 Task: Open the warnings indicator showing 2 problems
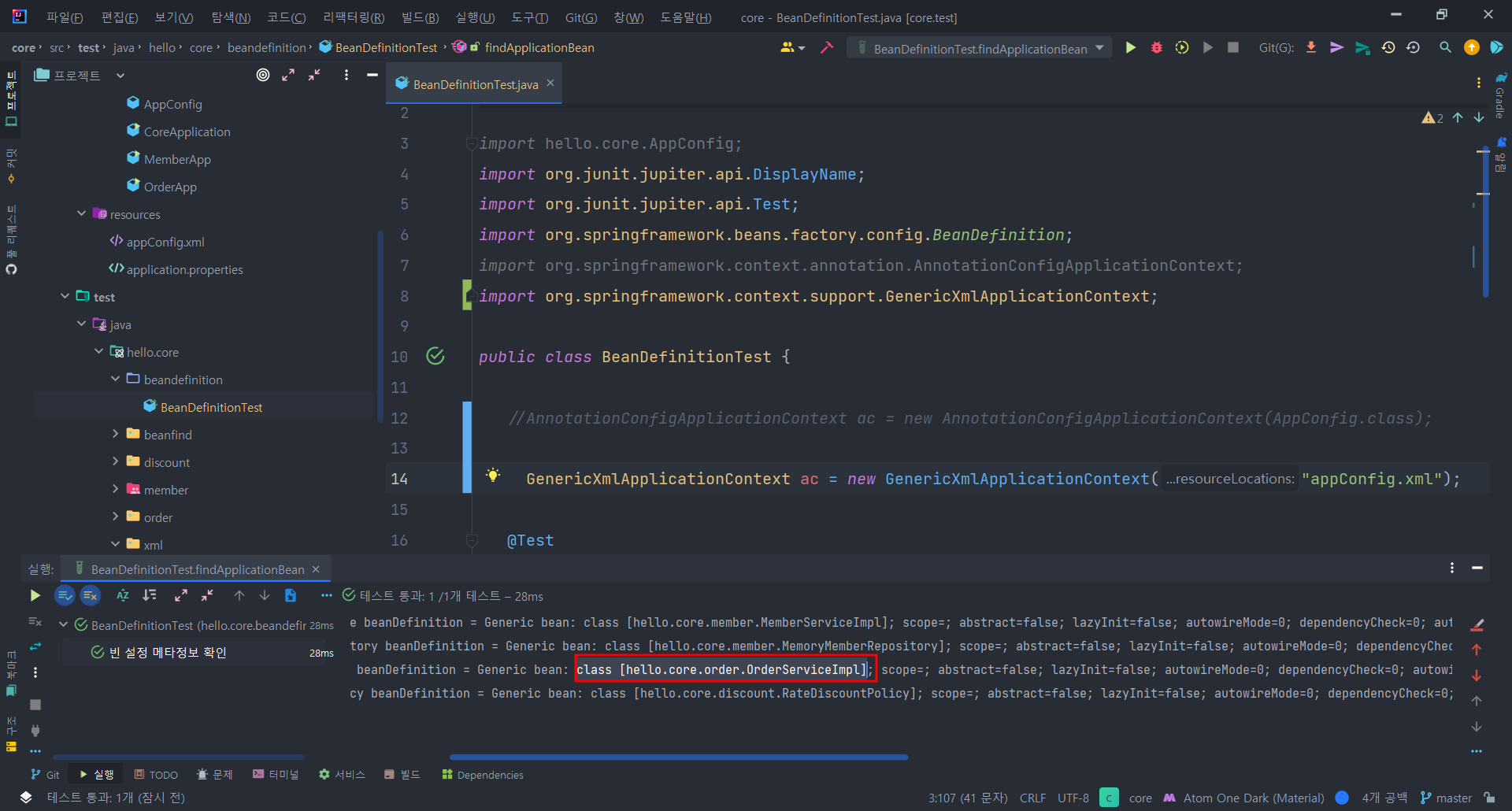point(1432,118)
